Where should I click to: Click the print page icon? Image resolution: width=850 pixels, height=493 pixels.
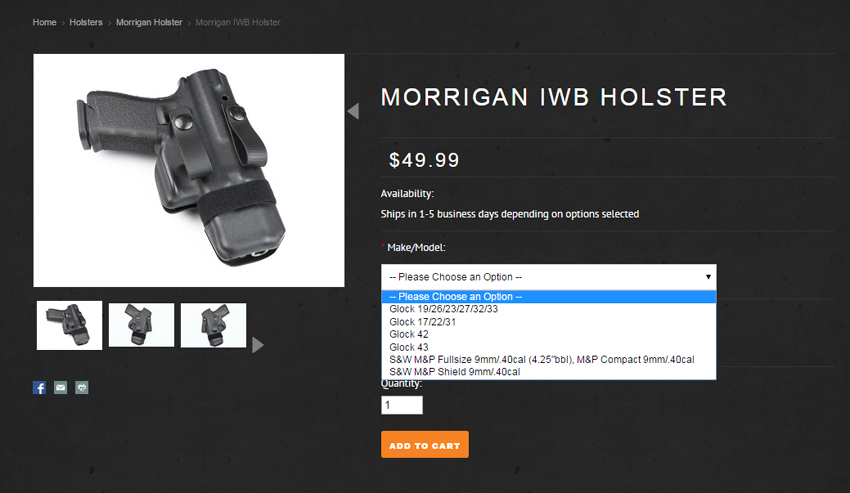[x=81, y=388]
